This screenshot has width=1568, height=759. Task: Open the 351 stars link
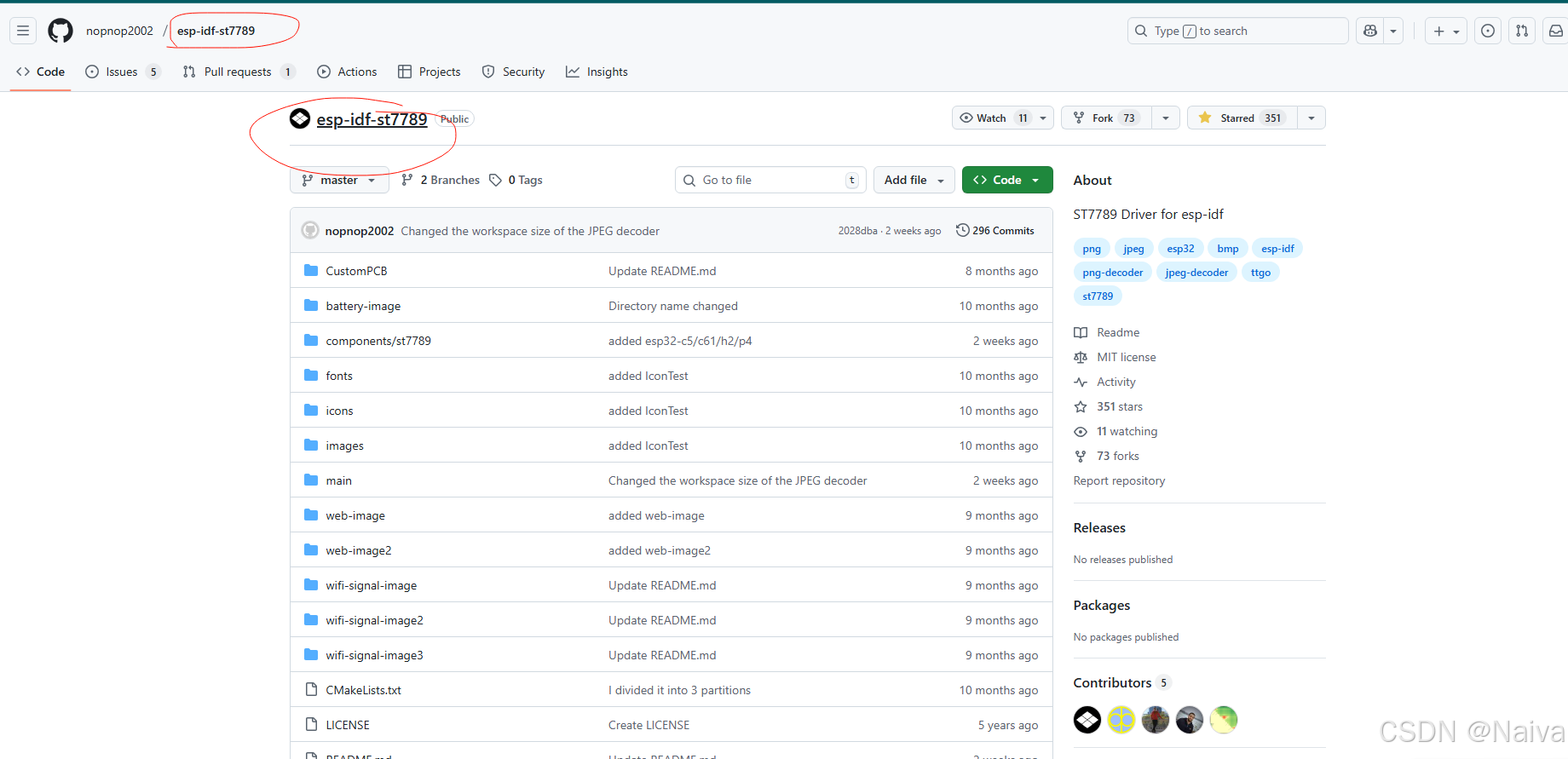coord(1109,406)
